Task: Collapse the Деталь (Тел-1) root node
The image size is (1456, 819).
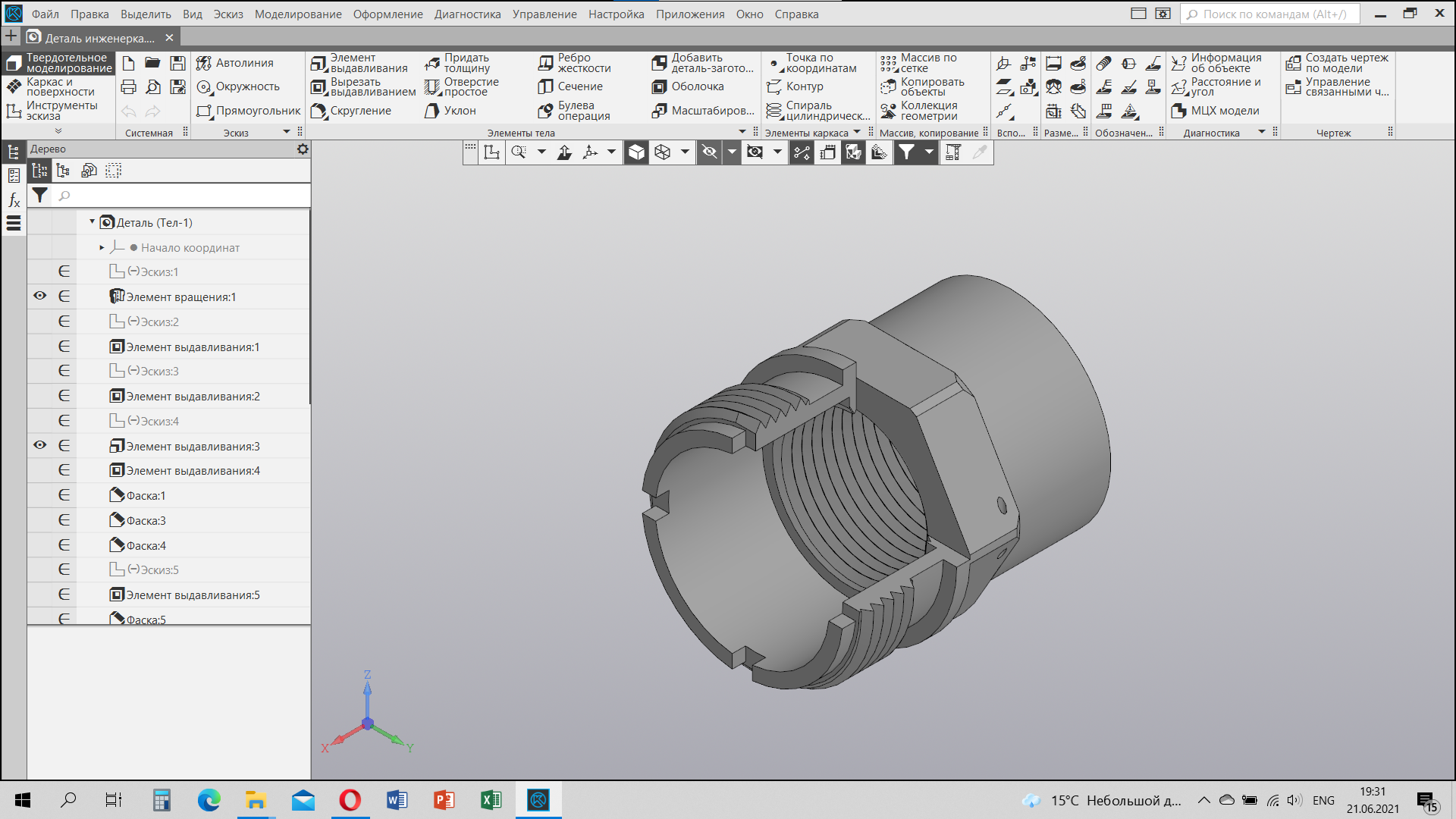Action: coord(93,222)
